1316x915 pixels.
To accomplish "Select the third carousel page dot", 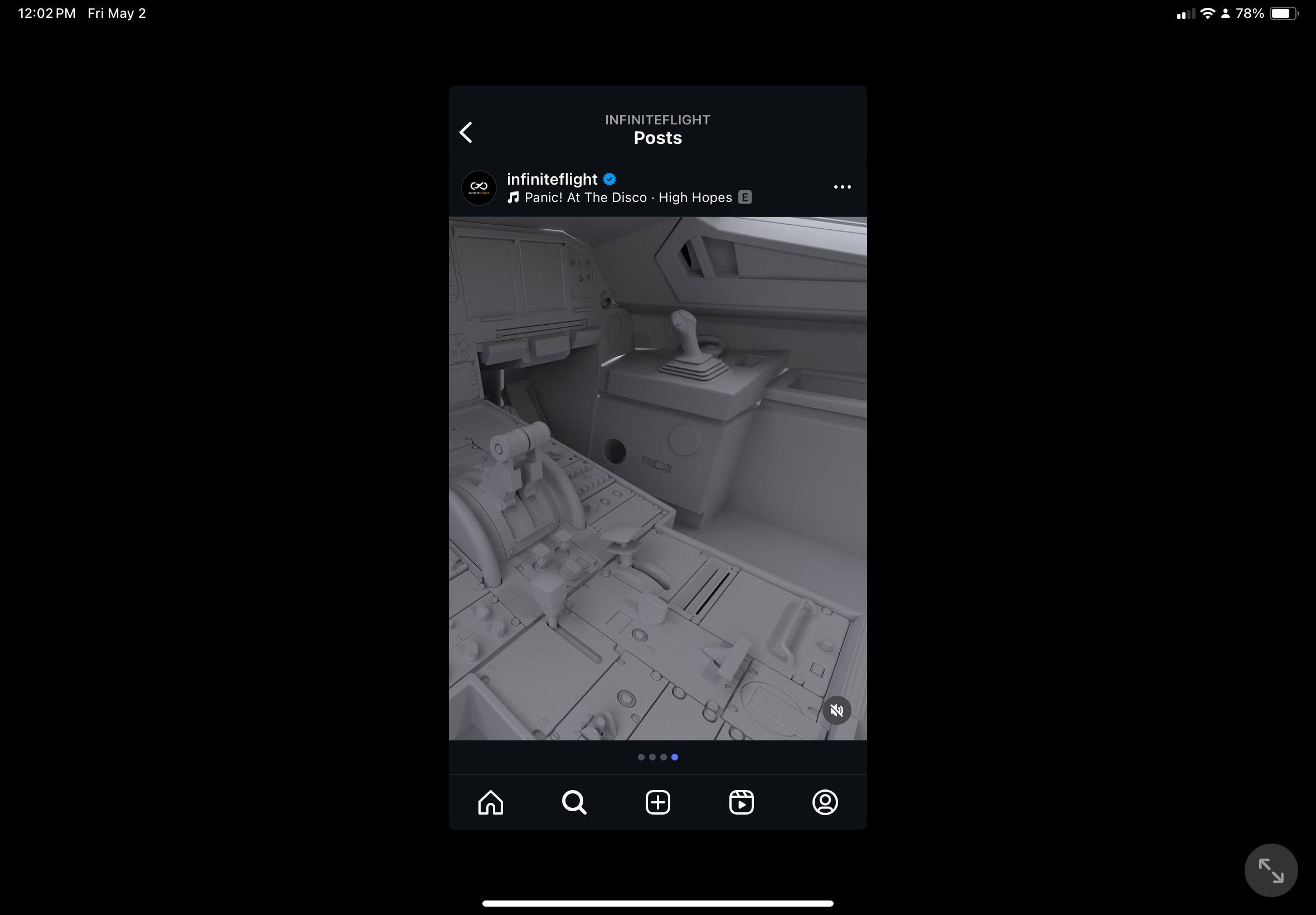I will [x=664, y=757].
